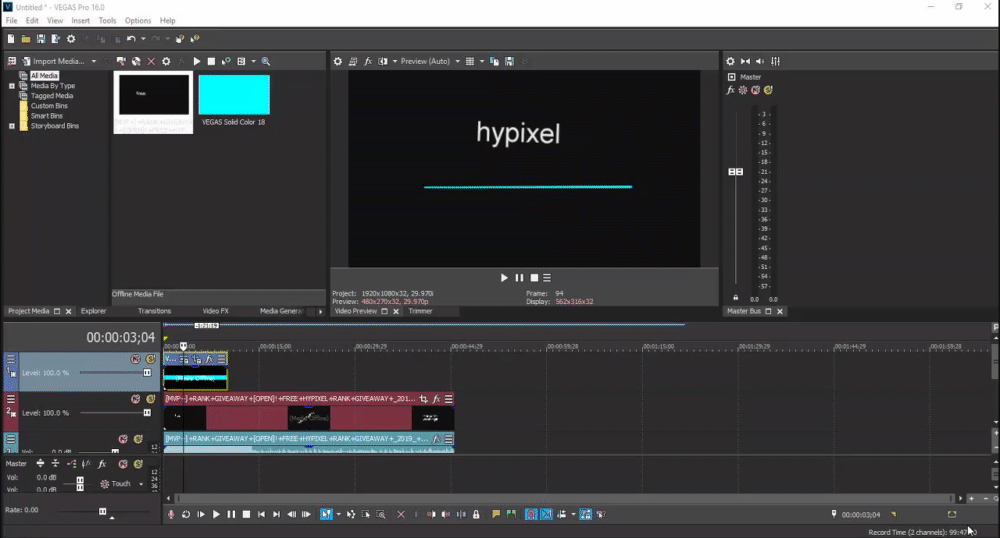
Task: Click the Get Media from Web icon
Action: pos(136,61)
